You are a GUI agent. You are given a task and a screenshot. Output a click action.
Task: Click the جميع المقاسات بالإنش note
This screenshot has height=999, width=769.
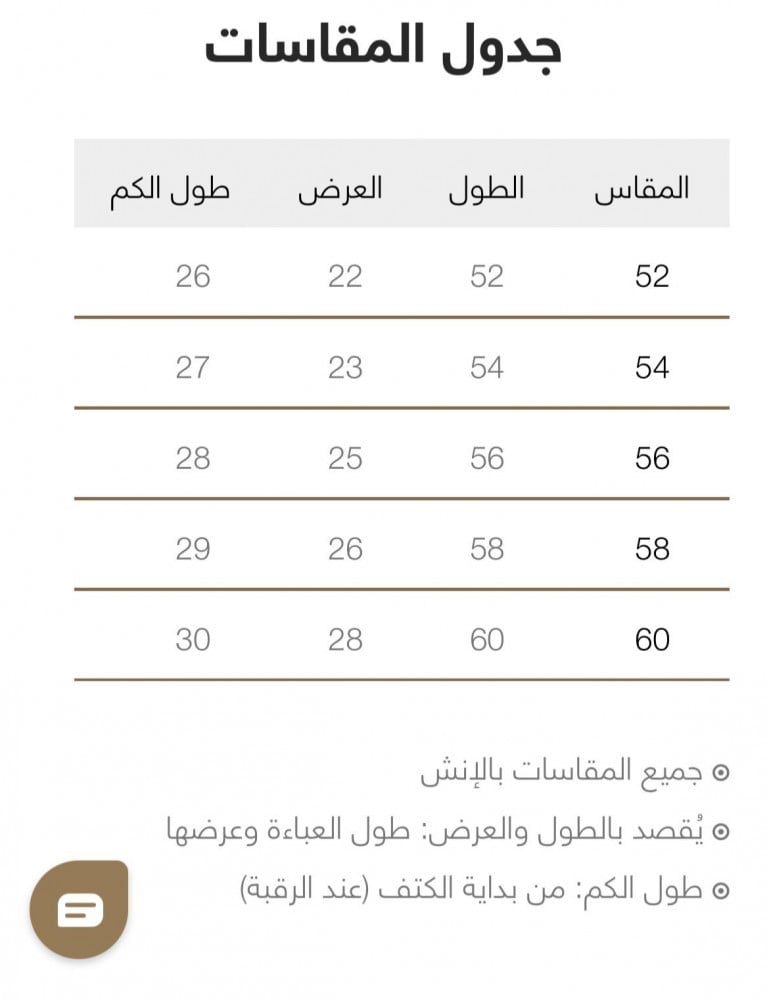561,772
